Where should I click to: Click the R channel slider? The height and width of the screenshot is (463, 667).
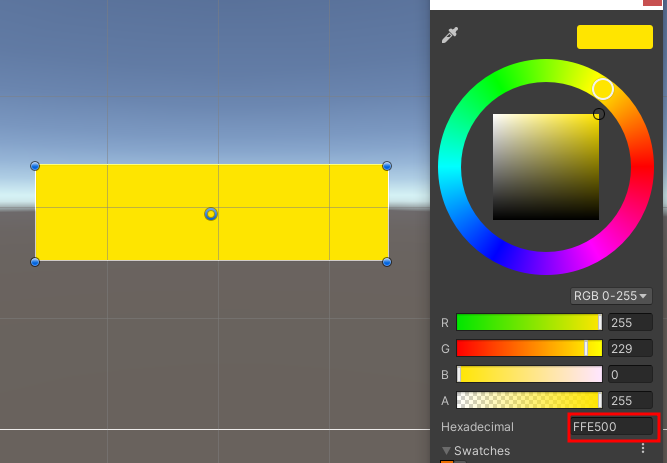529,322
